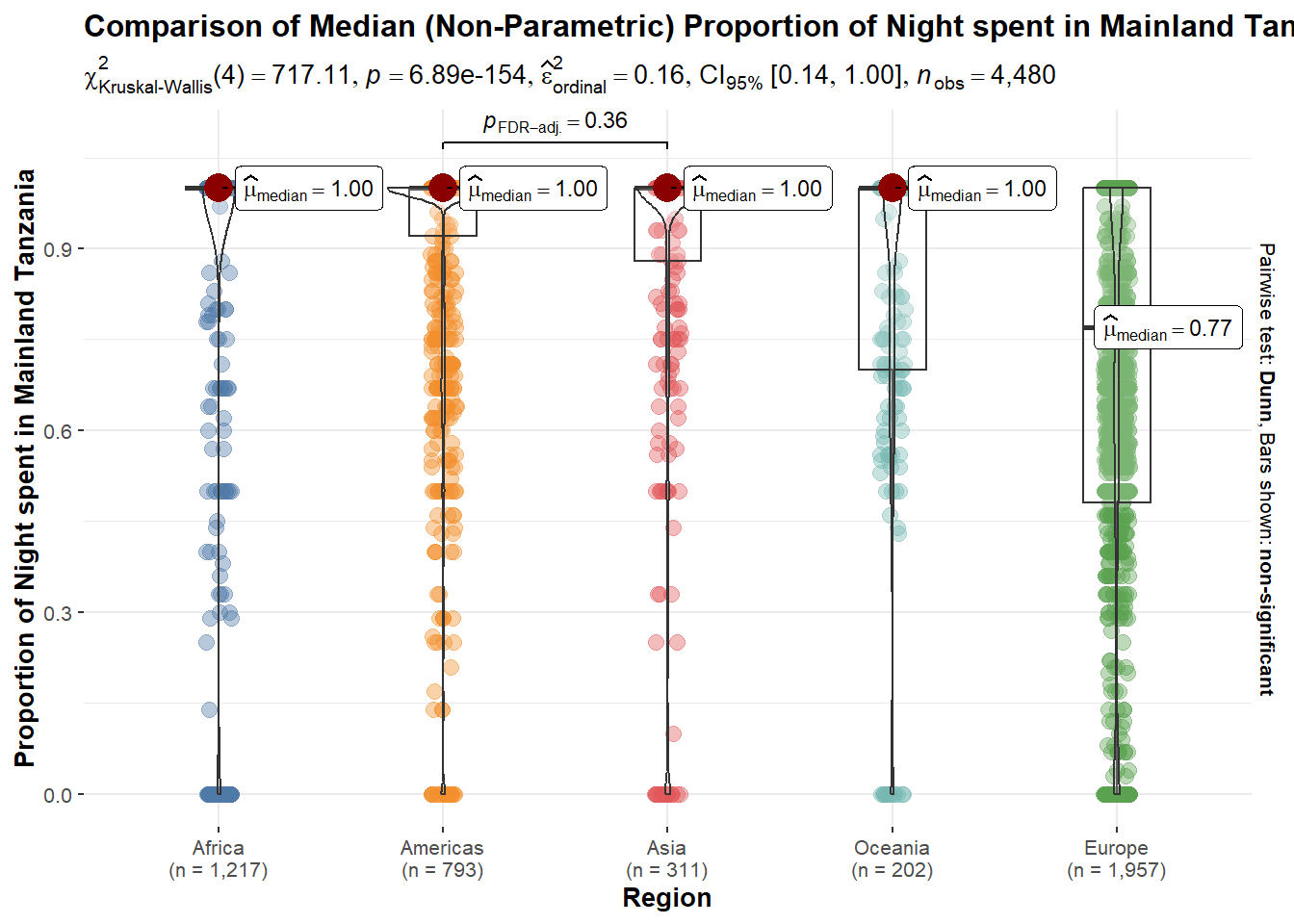
Task: Click the Africa median label box
Action: coord(309,189)
